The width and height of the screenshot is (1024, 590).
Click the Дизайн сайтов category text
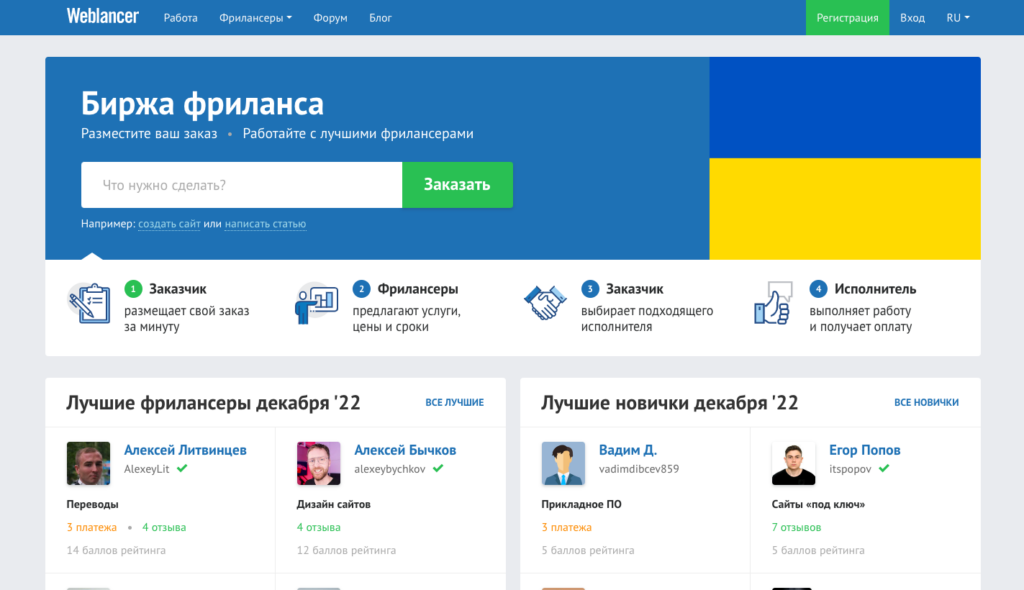pos(334,504)
